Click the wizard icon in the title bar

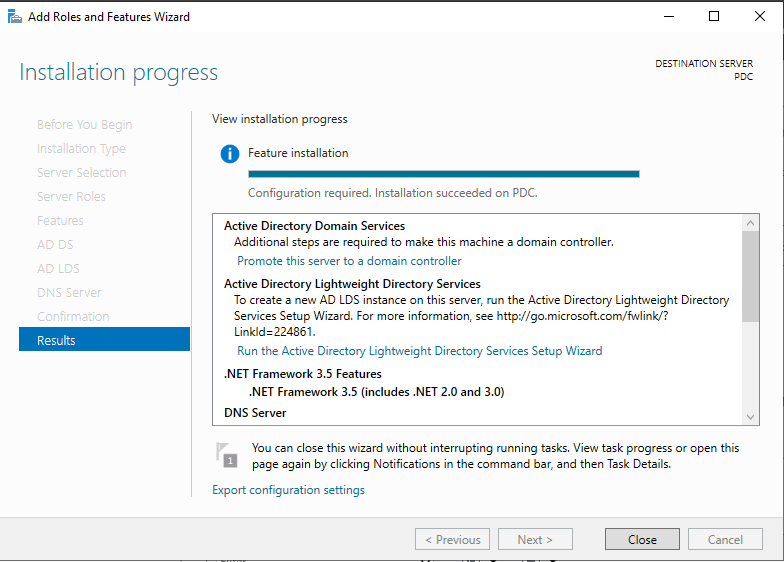[14, 16]
